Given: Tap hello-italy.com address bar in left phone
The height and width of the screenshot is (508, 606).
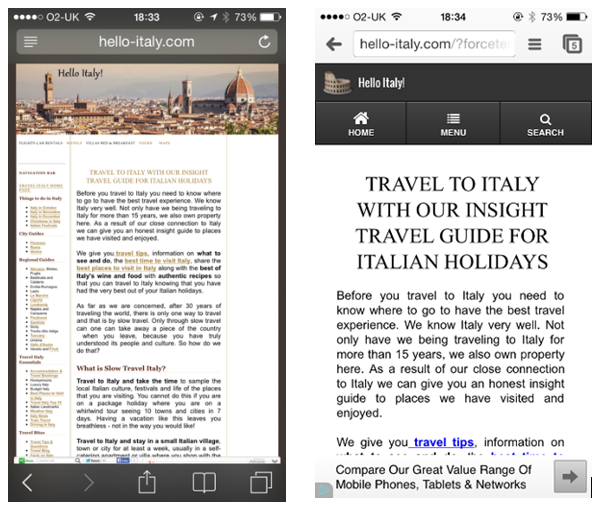Looking at the screenshot, I should pyautogui.click(x=146, y=42).
